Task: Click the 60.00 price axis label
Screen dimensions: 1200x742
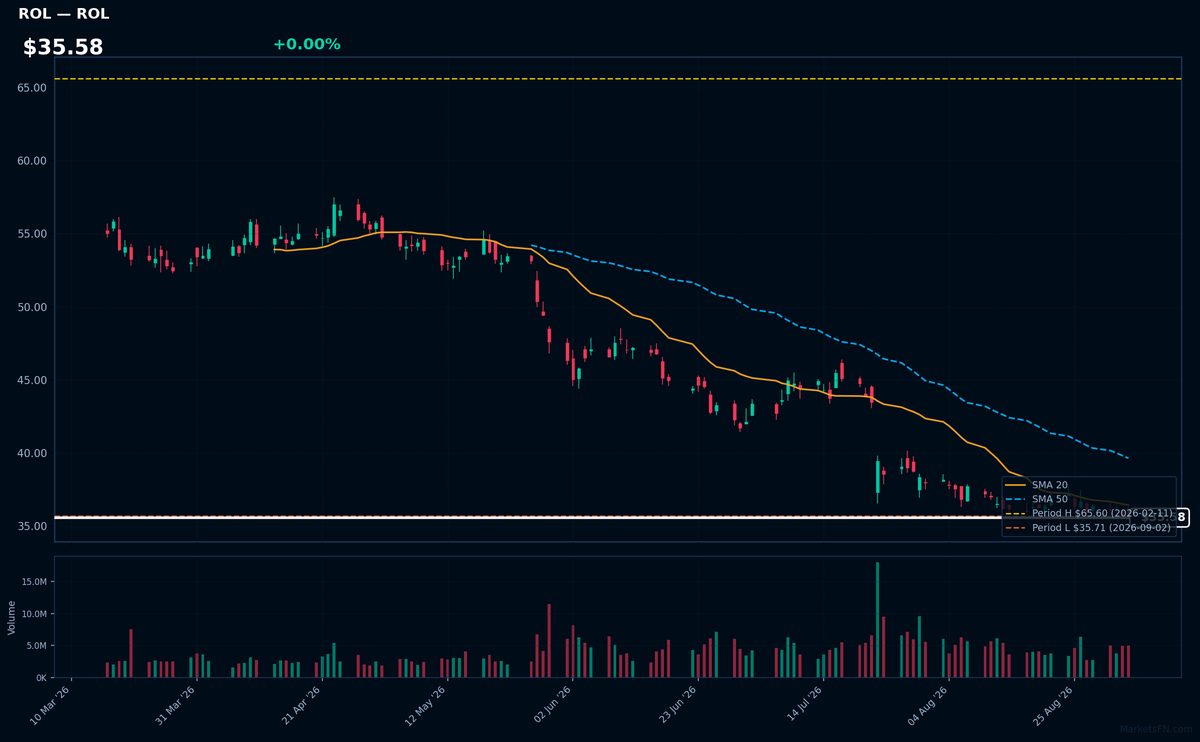Action: point(33,161)
